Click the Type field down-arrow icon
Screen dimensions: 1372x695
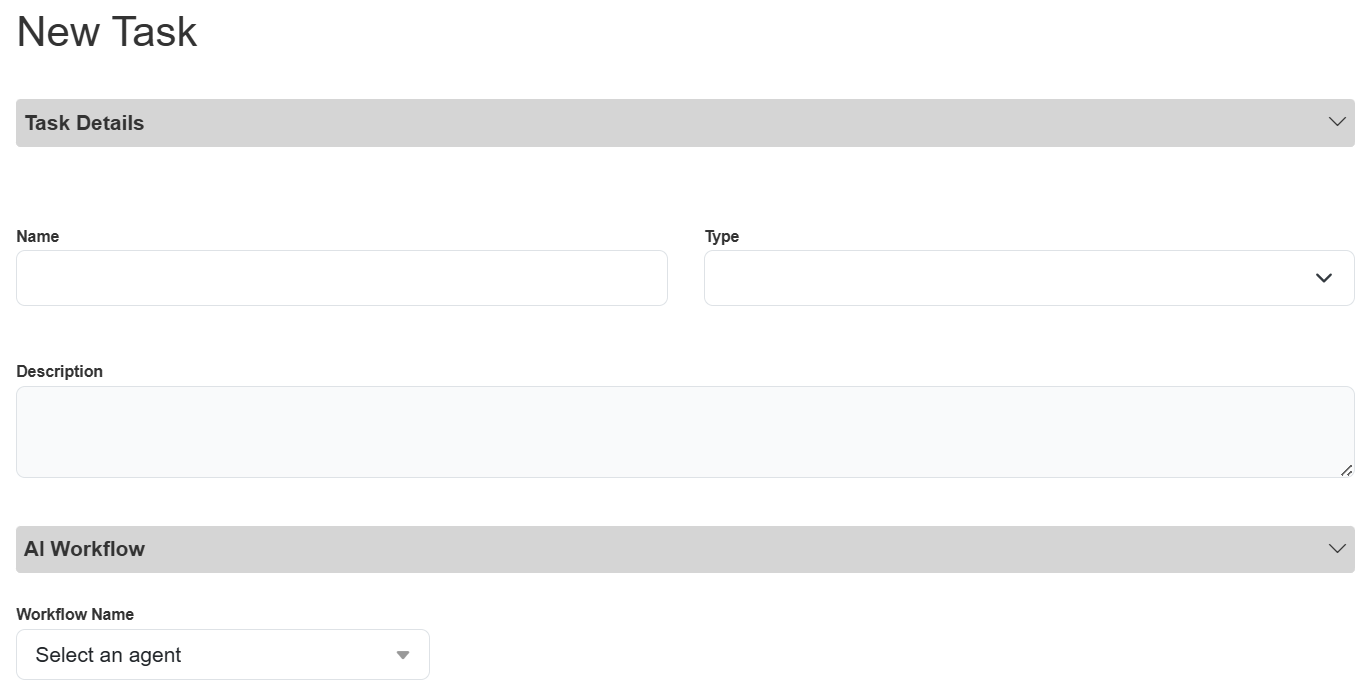pyautogui.click(x=1324, y=278)
